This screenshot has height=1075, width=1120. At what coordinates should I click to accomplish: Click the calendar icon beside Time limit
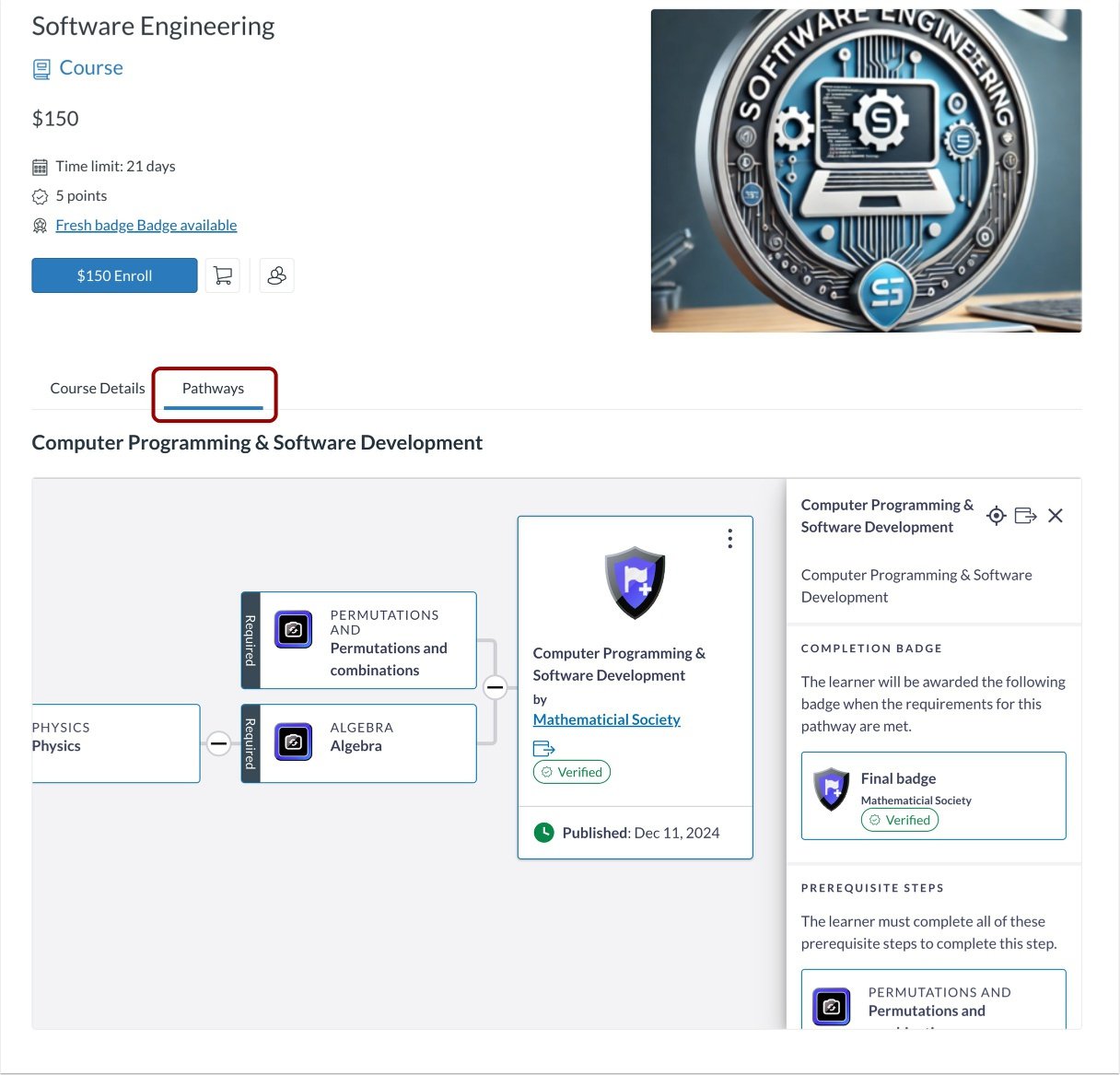pyautogui.click(x=40, y=166)
